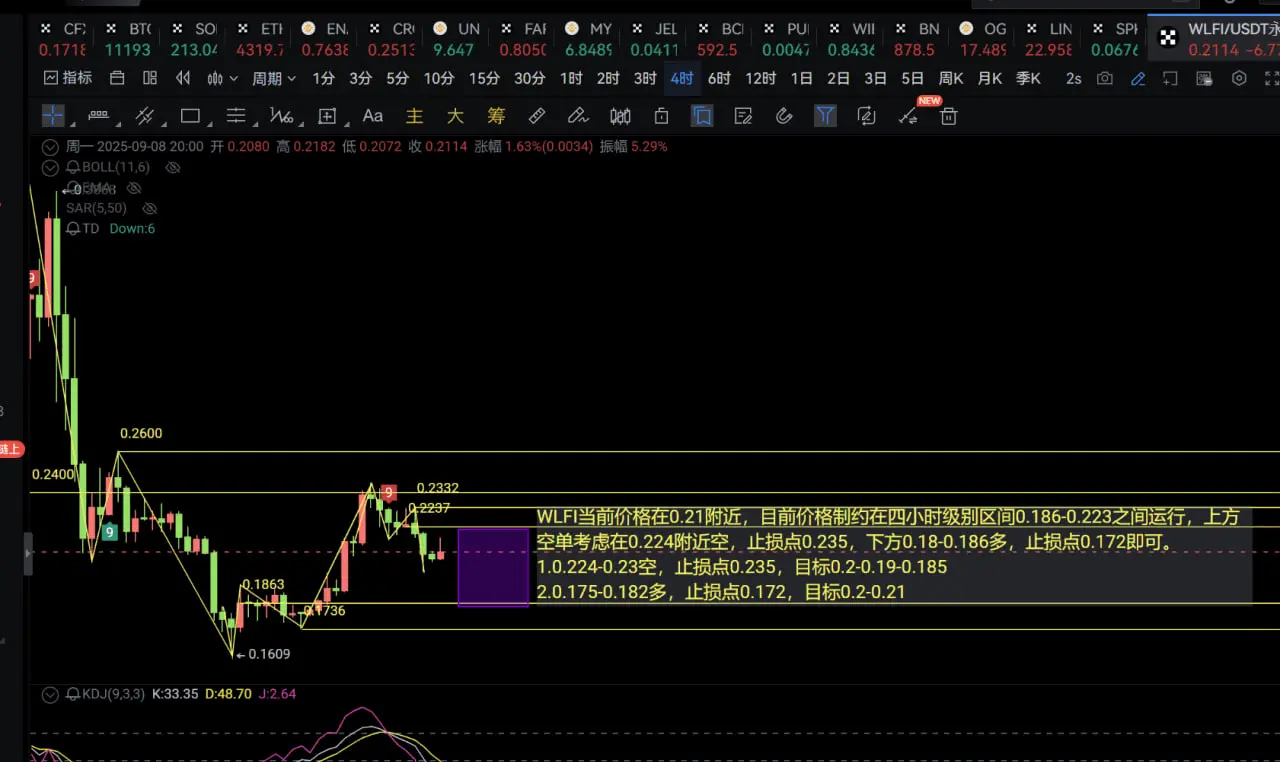Select the Fibonacci levels tool
This screenshot has height=762, width=1280.
click(x=236, y=116)
